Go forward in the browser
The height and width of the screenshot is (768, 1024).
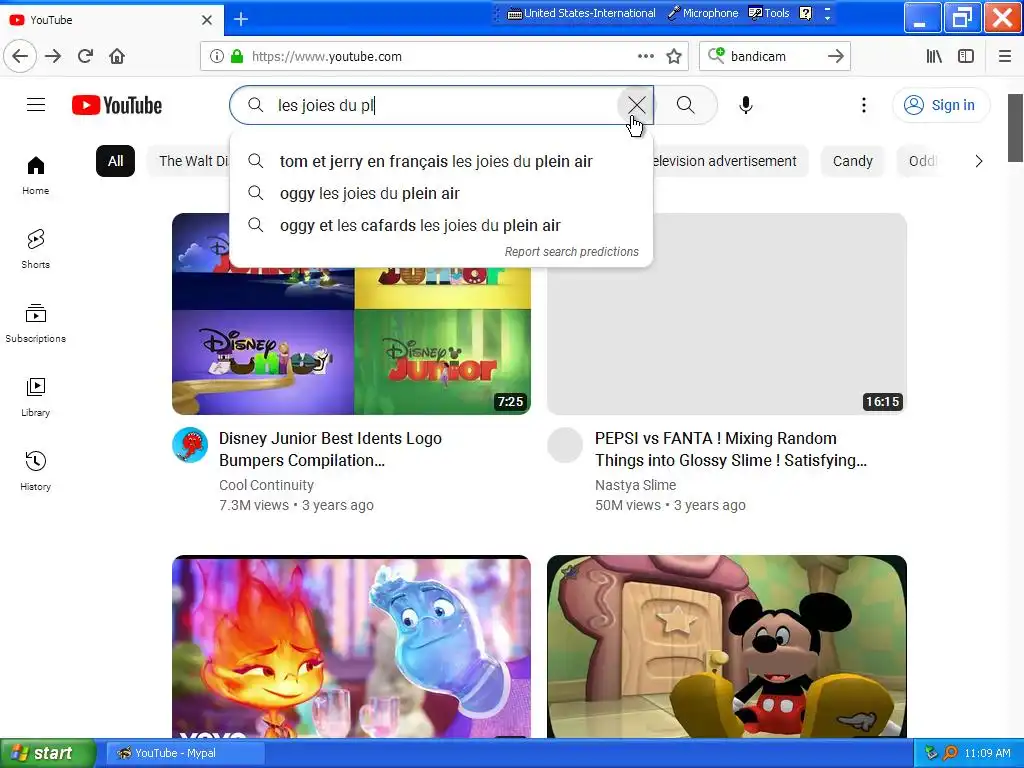click(53, 56)
